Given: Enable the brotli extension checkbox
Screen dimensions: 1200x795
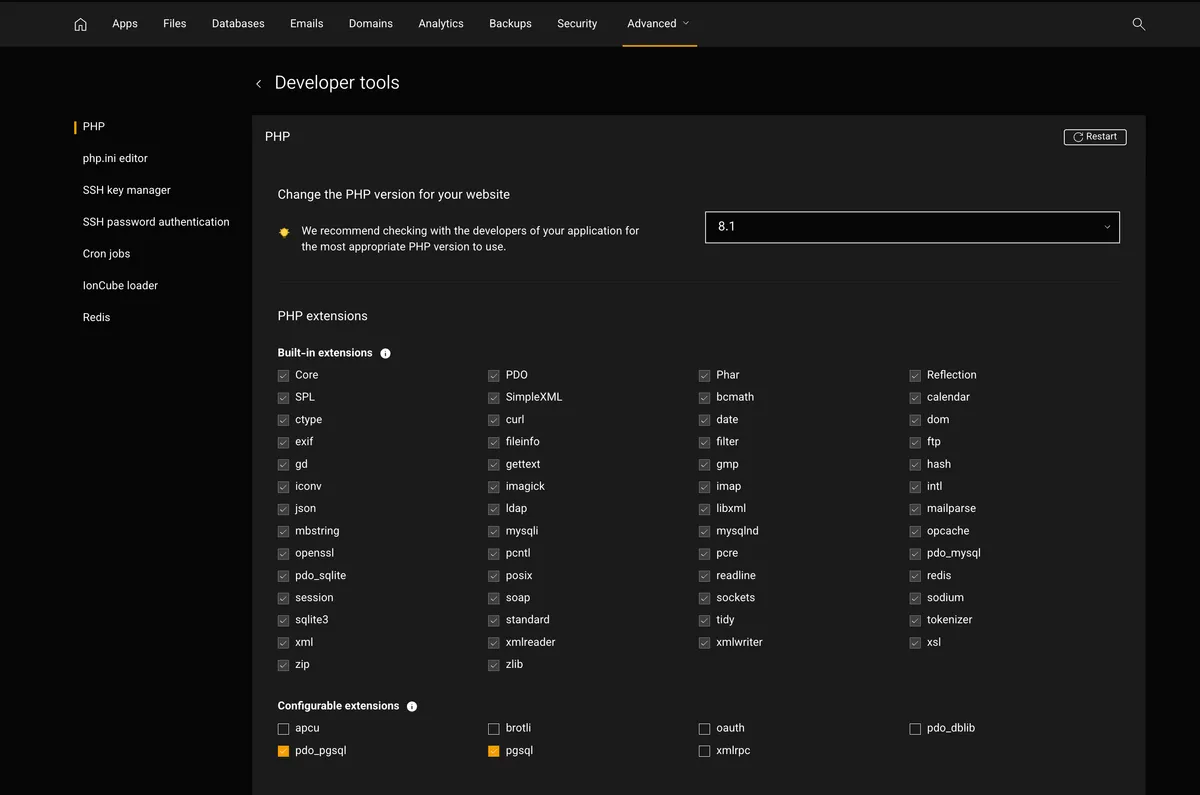Looking at the screenshot, I should tap(494, 729).
